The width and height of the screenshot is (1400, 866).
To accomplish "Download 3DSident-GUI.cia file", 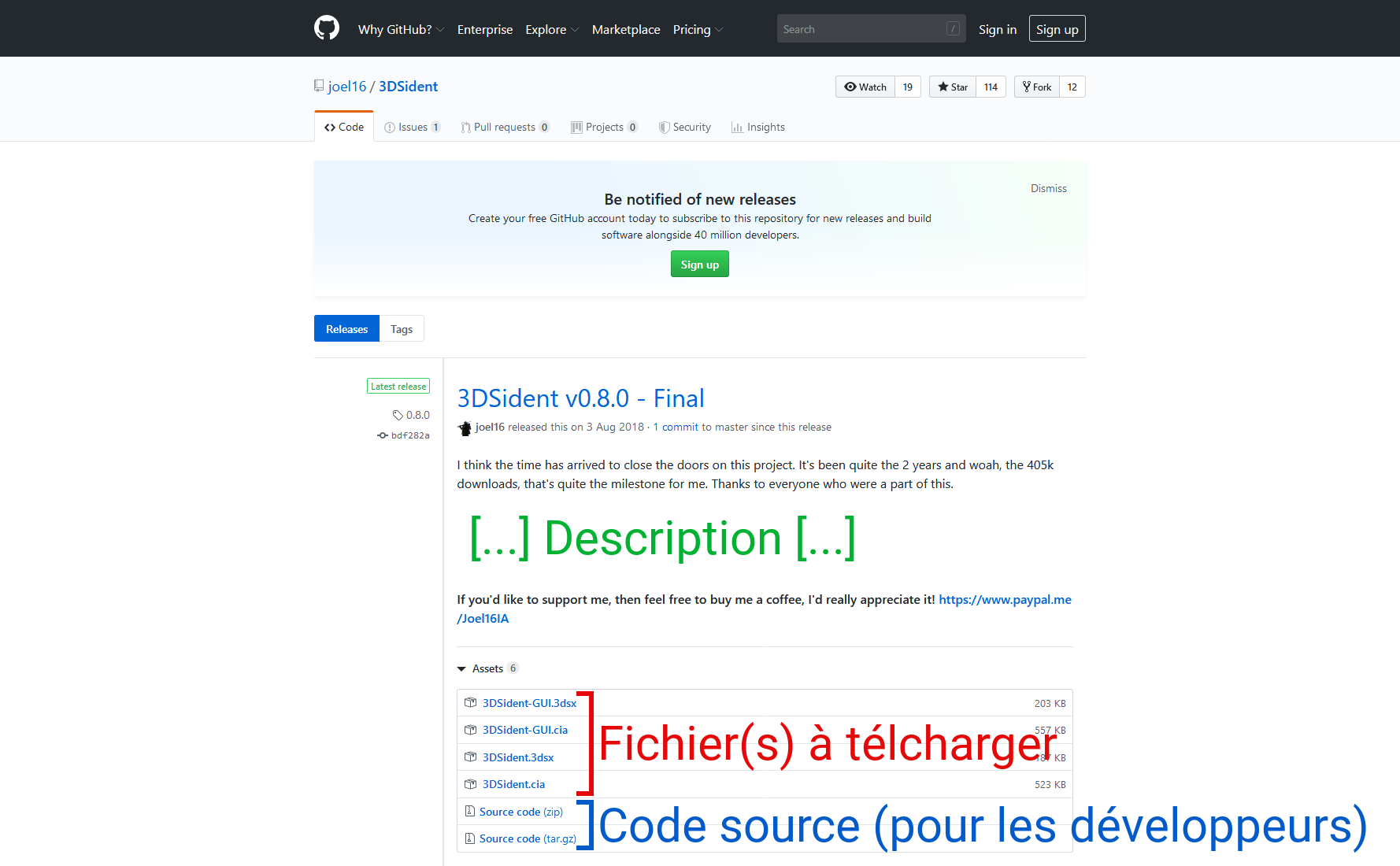I will pos(525,730).
